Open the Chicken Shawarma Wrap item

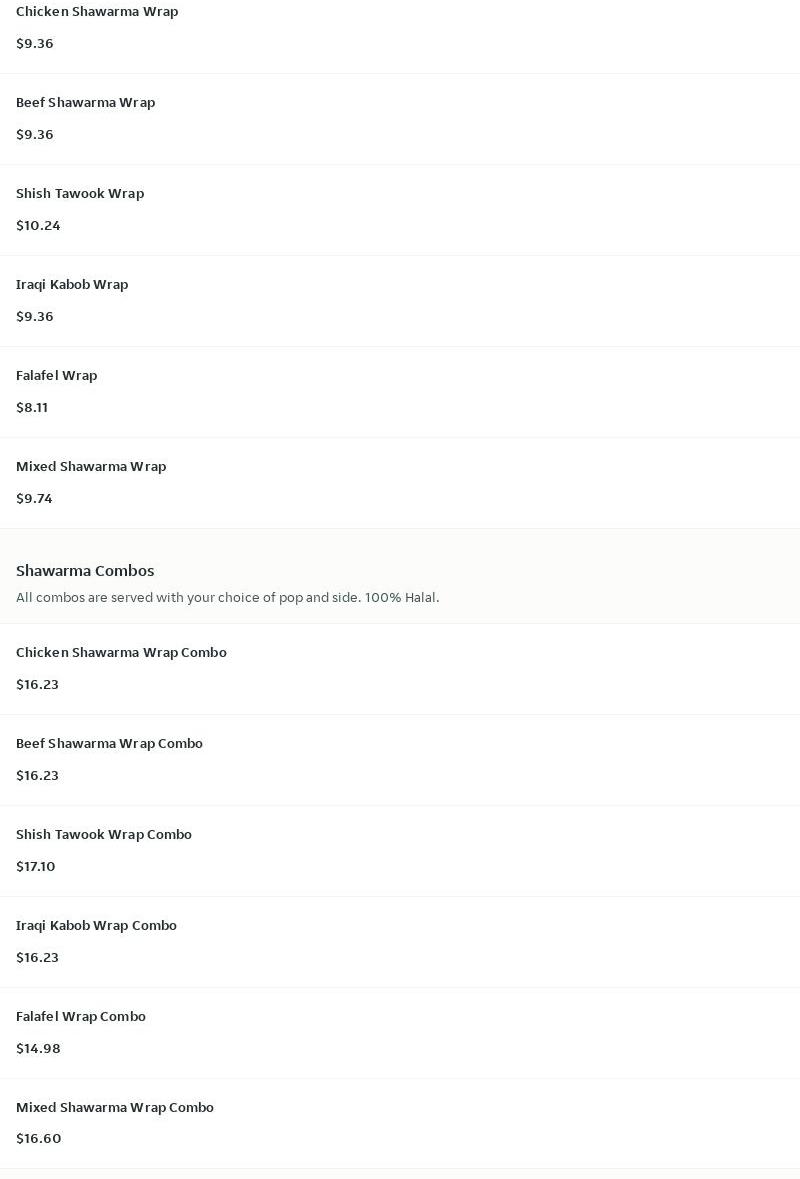pos(97,12)
